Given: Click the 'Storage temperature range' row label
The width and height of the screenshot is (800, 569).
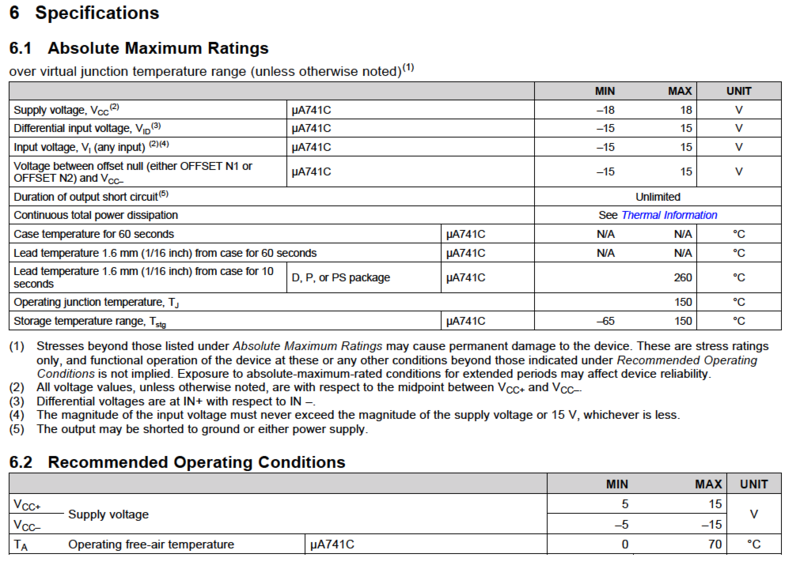Looking at the screenshot, I should tap(84, 321).
